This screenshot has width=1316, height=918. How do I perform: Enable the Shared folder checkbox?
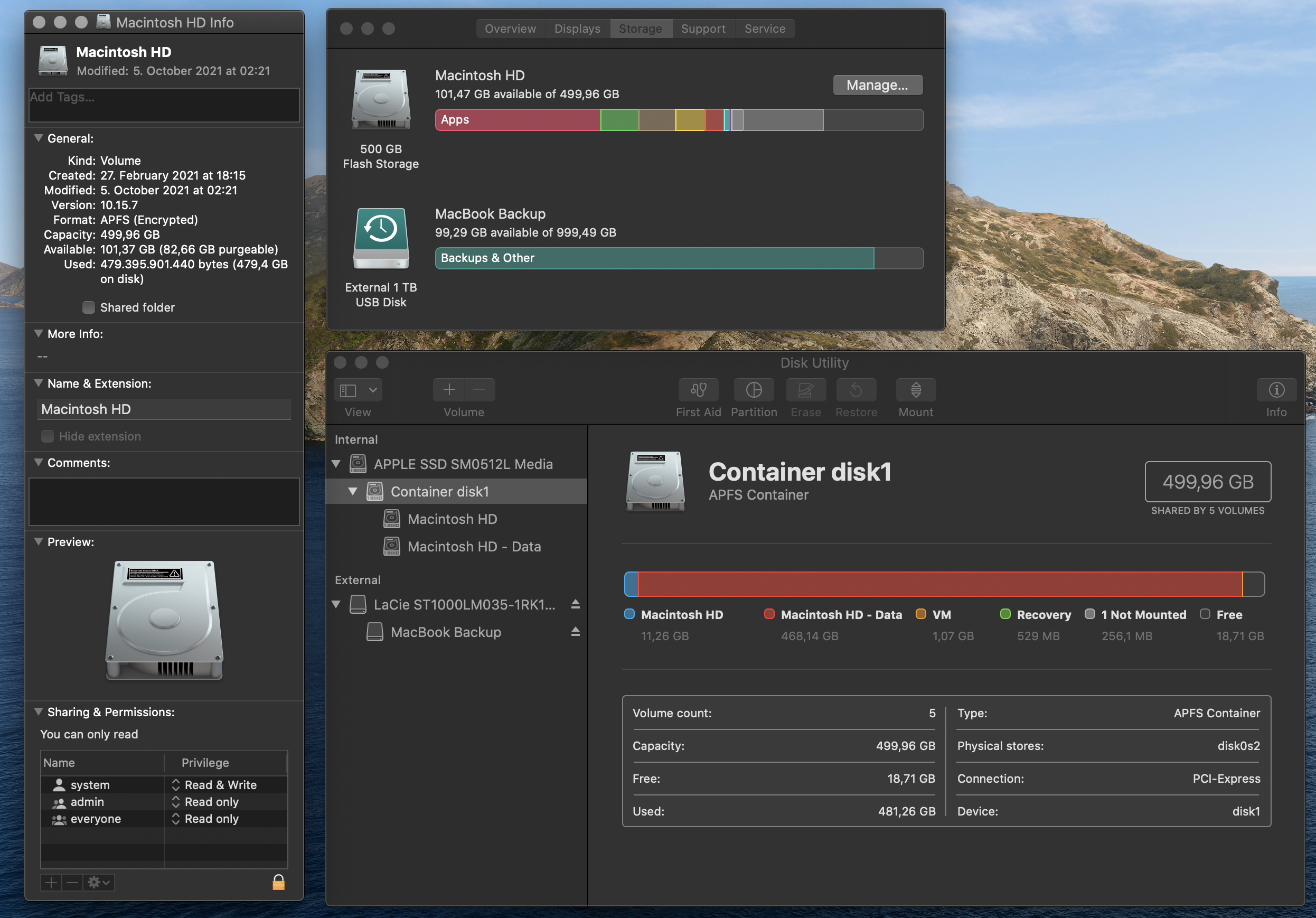point(88,307)
